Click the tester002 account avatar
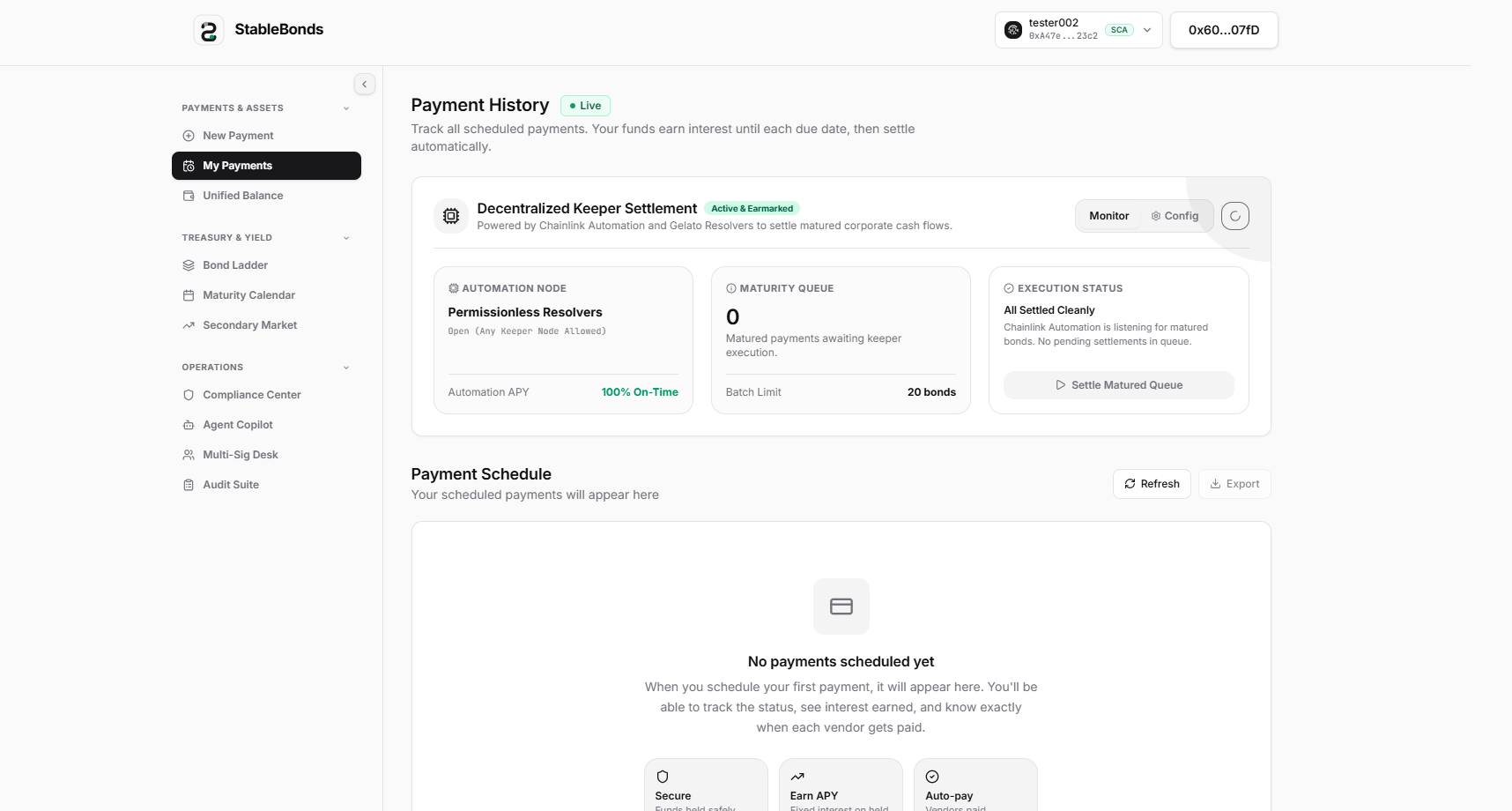This screenshot has width=1512, height=811. pos(1013,30)
